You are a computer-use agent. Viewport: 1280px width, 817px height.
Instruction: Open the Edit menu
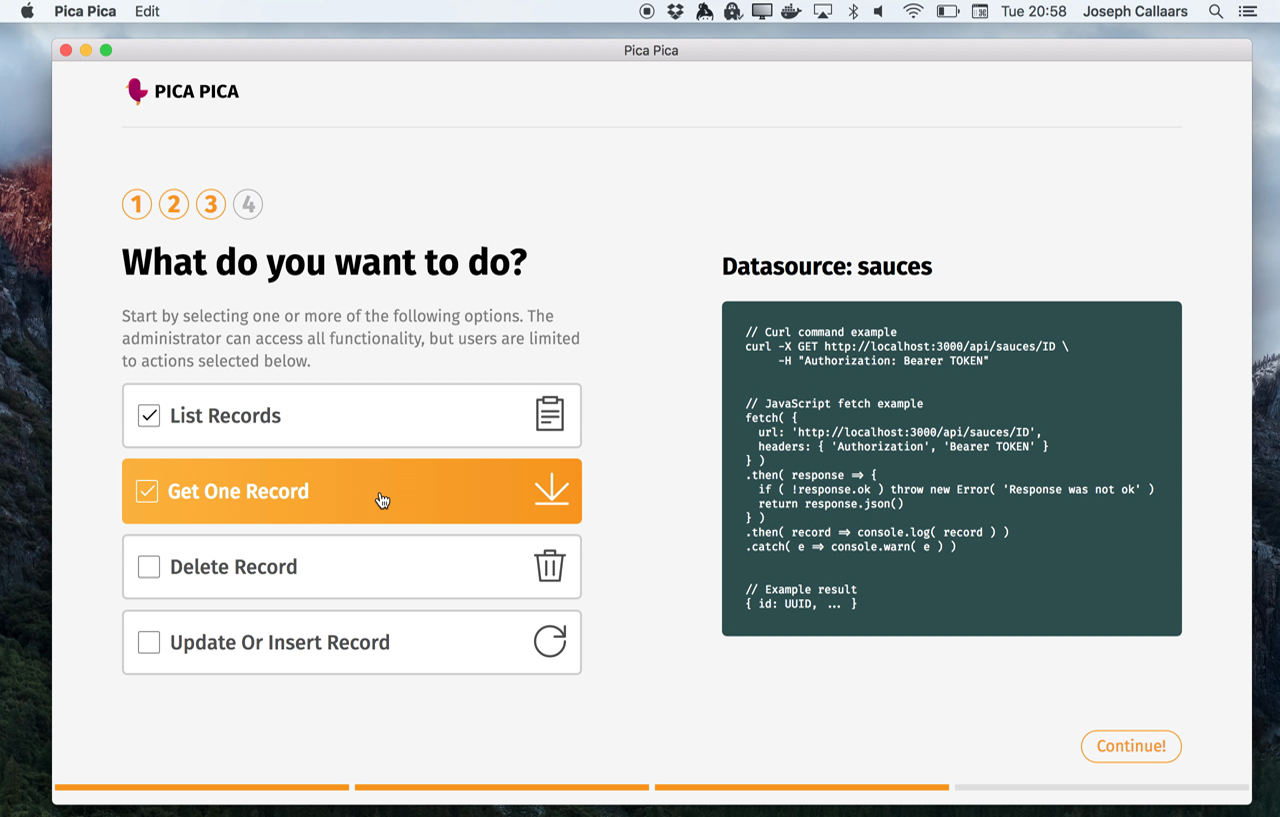click(x=147, y=12)
